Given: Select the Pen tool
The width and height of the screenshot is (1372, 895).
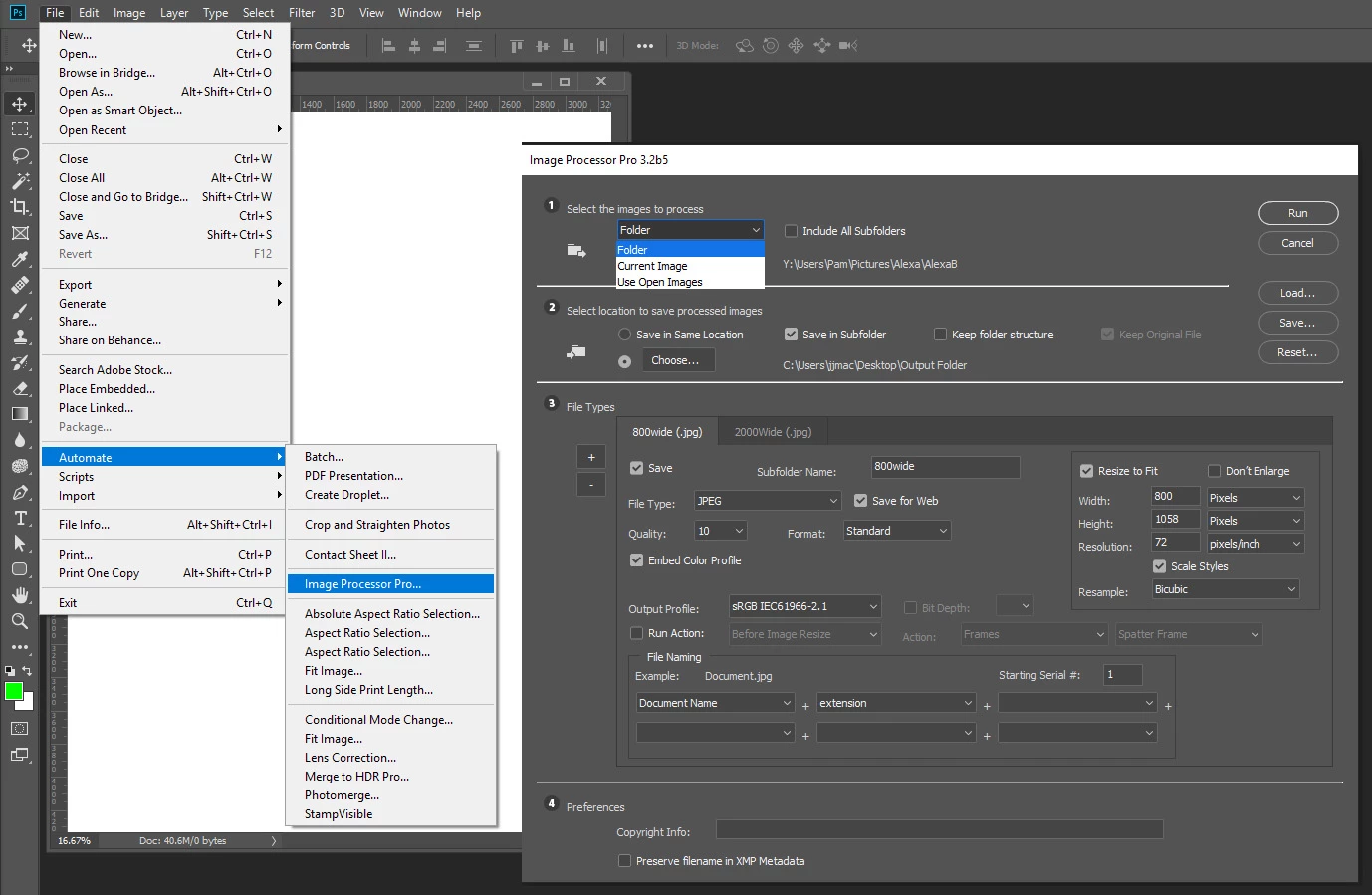Looking at the screenshot, I should tap(20, 492).
